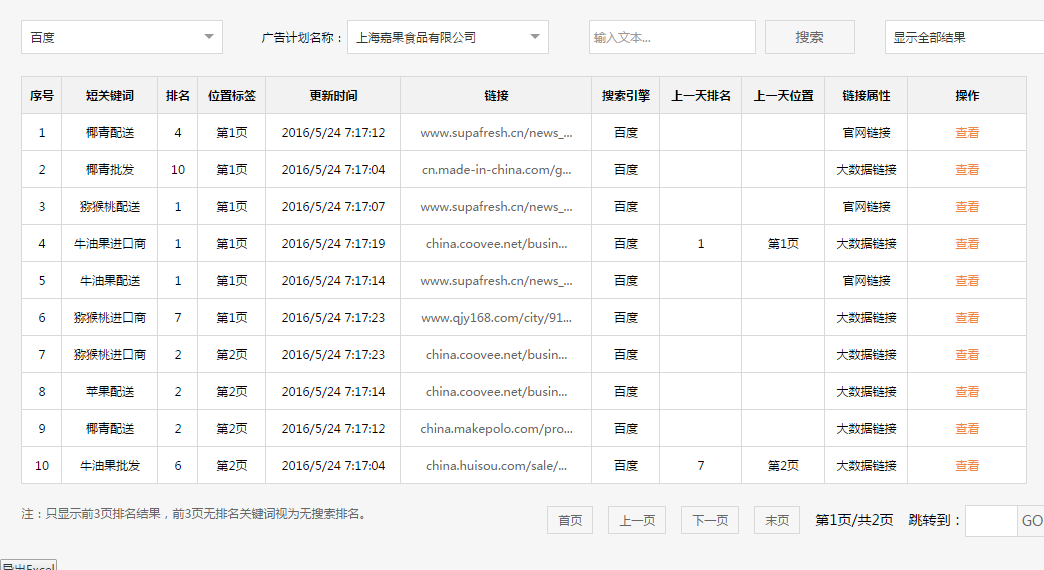Open the 百度 search engine dropdown

pos(121,37)
